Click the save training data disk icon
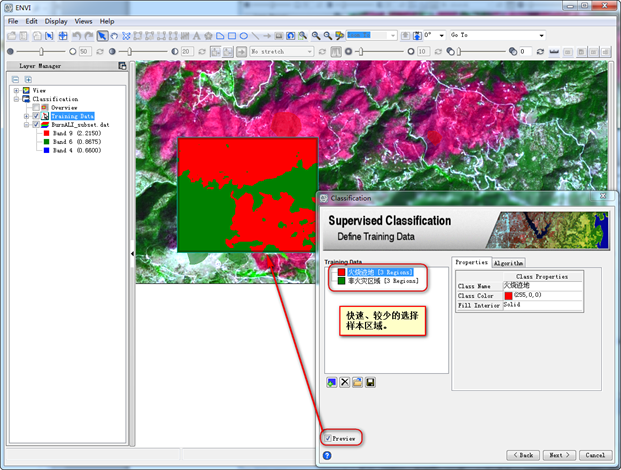621x470 pixels. 370,382
